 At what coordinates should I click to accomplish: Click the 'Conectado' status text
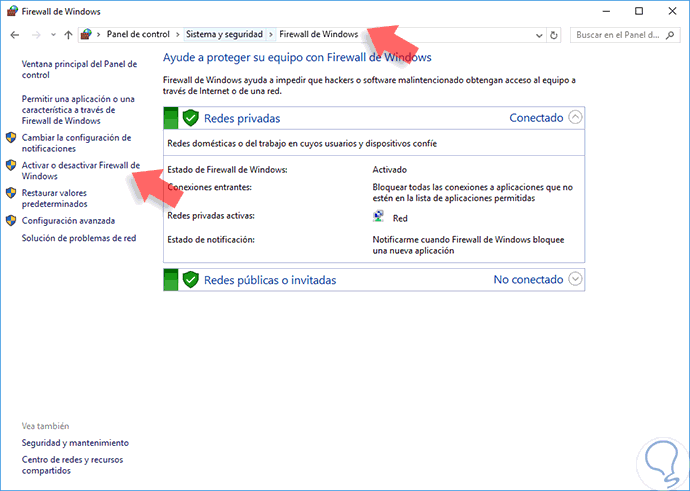tap(536, 118)
